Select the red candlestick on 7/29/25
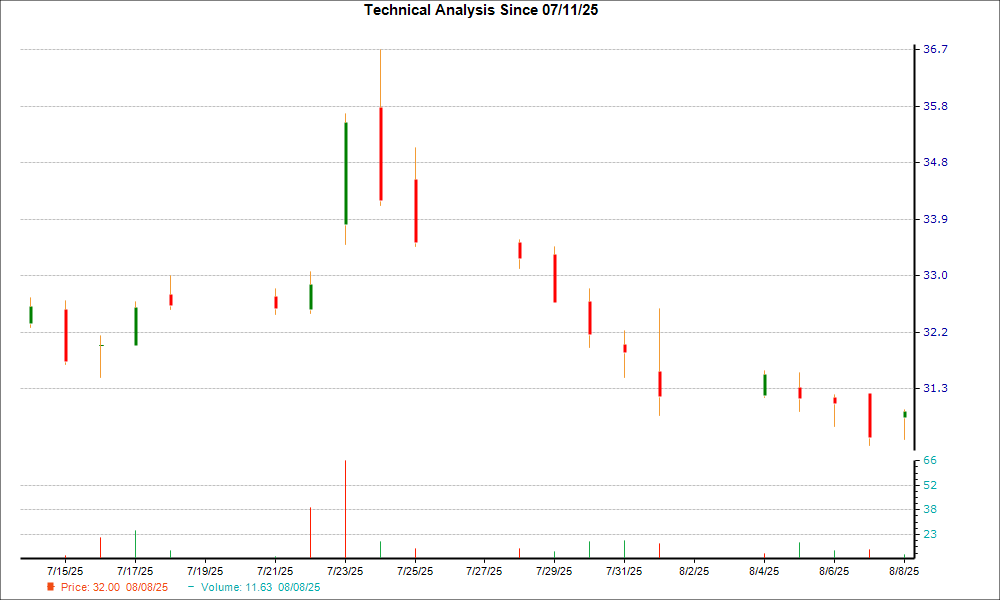Viewport: 1000px width, 600px height. click(x=555, y=278)
